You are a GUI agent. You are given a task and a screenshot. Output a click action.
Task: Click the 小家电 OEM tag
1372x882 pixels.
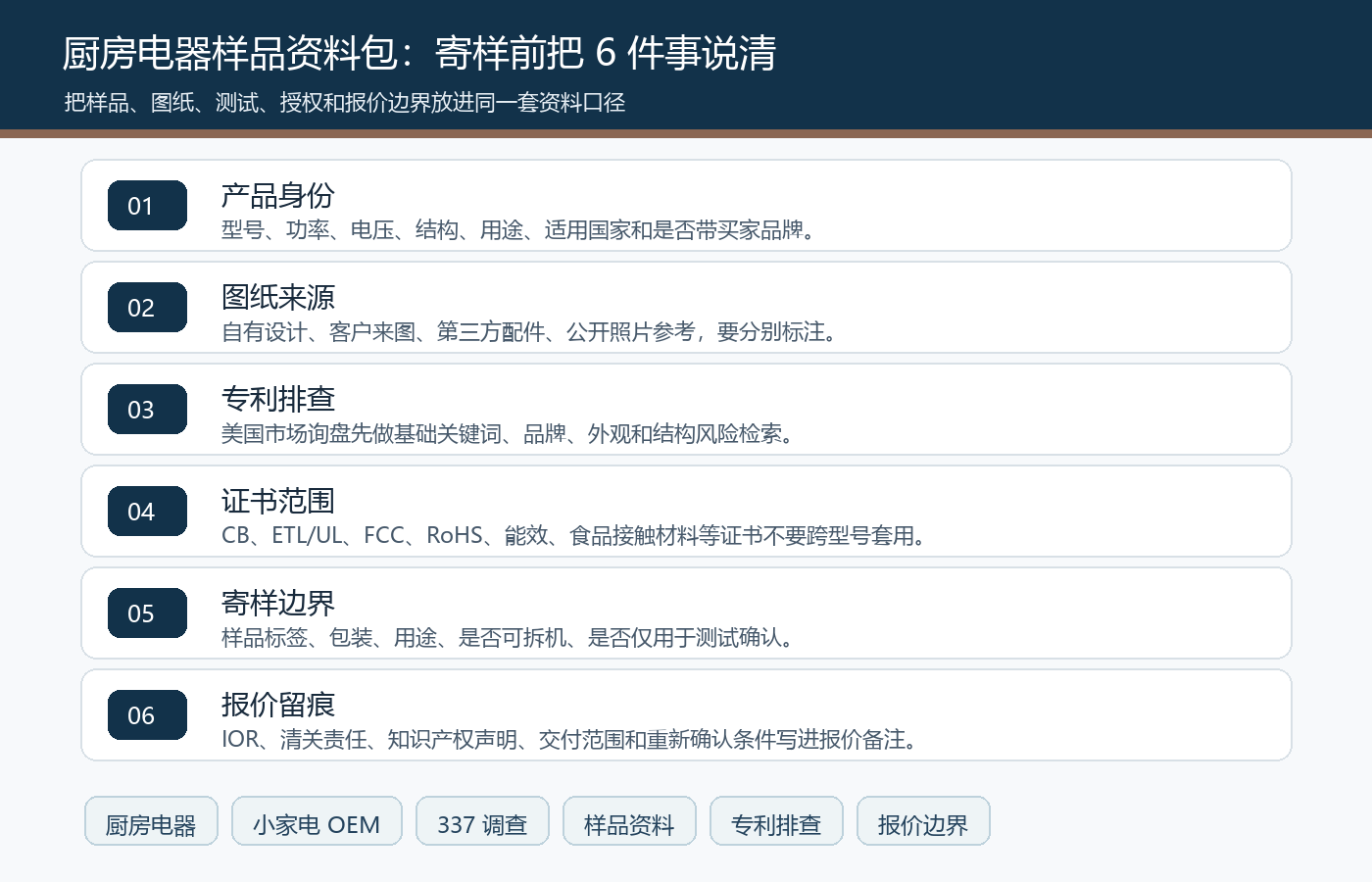pyautogui.click(x=317, y=821)
